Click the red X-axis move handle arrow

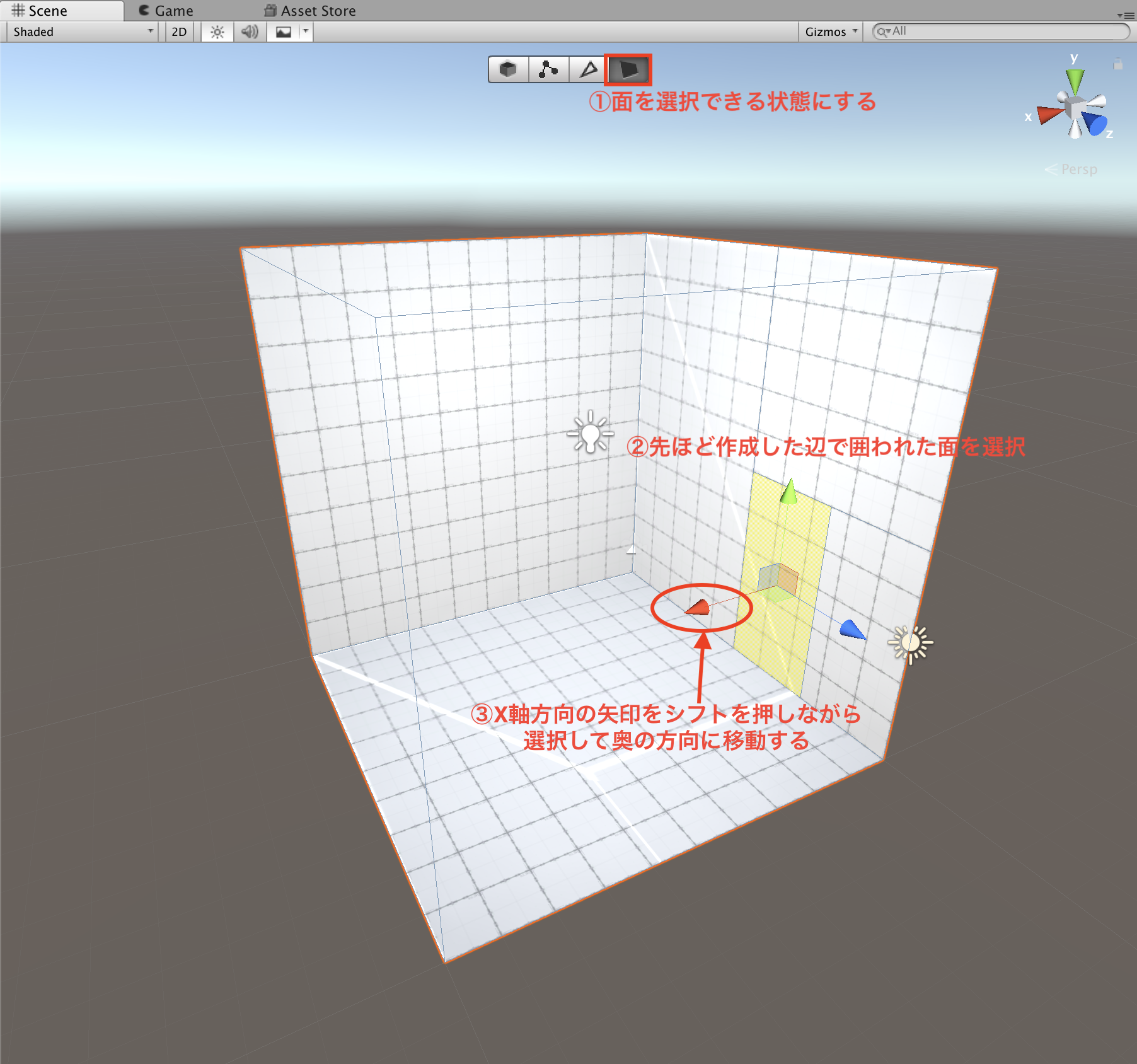pos(698,608)
